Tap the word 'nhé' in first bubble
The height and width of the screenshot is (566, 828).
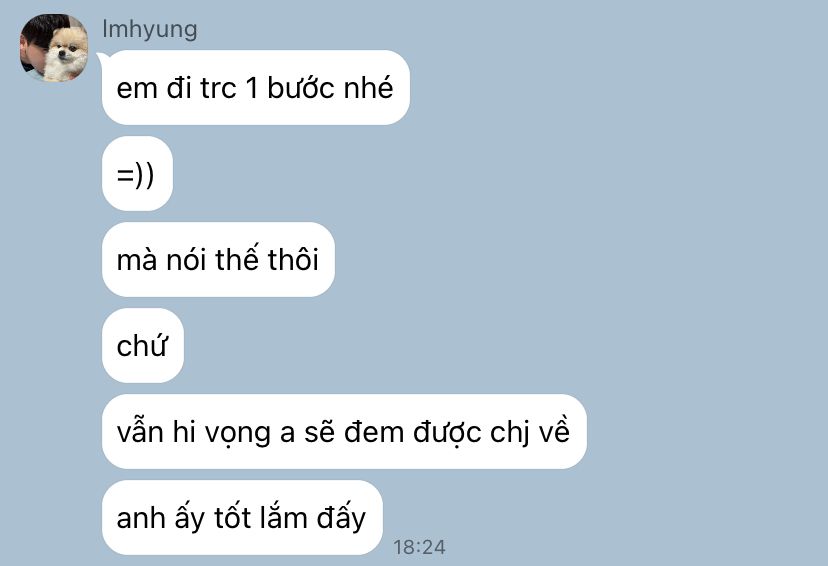pos(369,87)
